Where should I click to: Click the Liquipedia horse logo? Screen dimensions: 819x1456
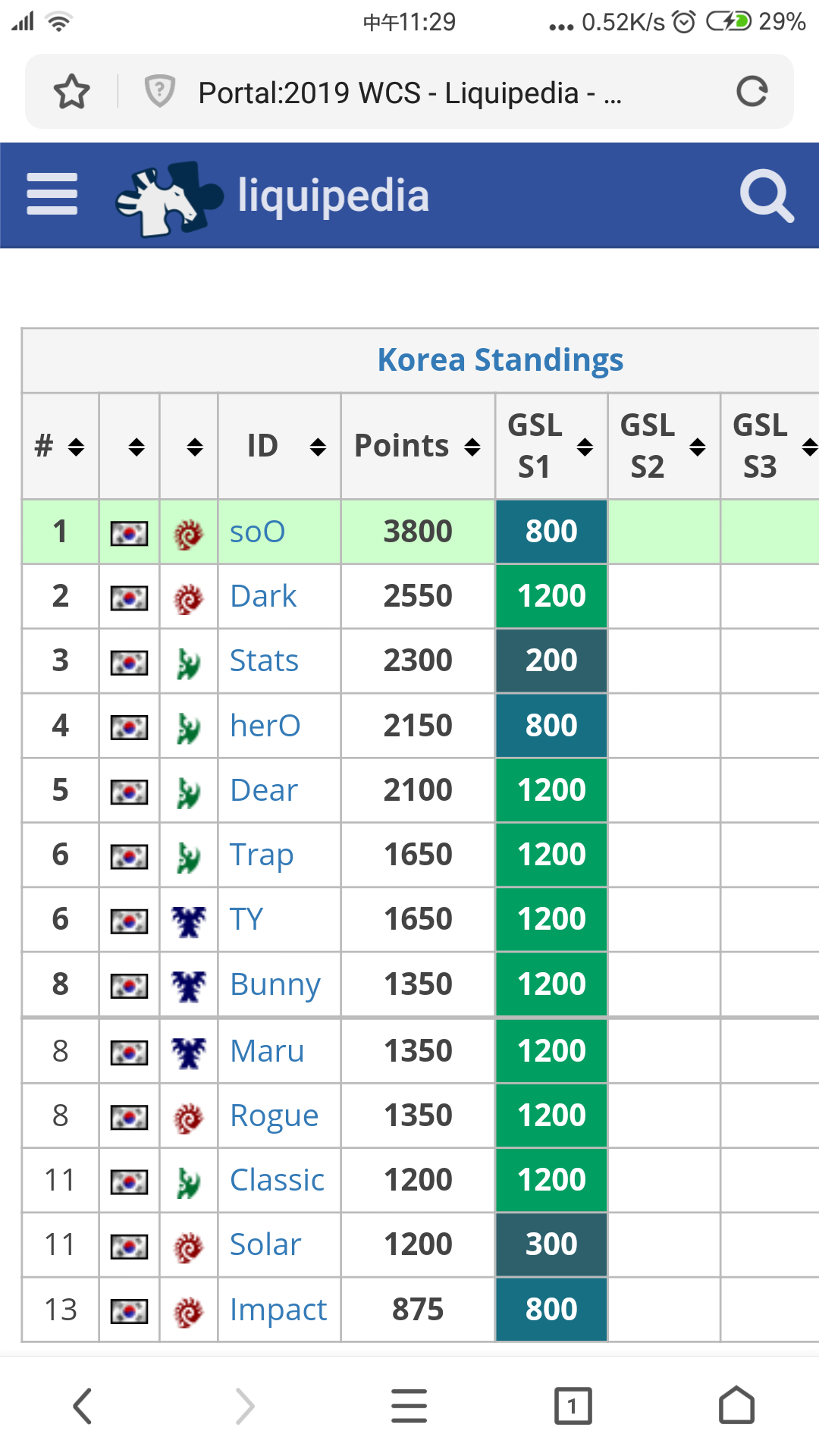[x=168, y=197]
